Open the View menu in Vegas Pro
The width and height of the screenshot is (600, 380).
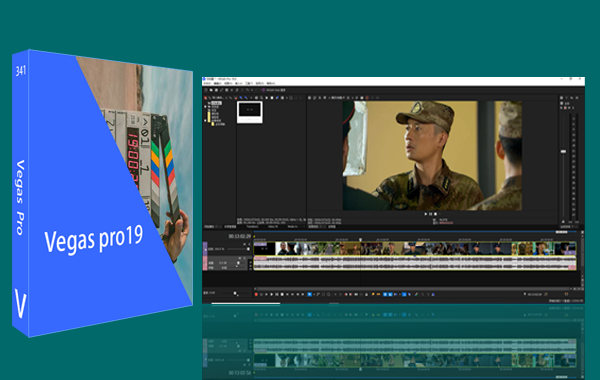(228, 83)
